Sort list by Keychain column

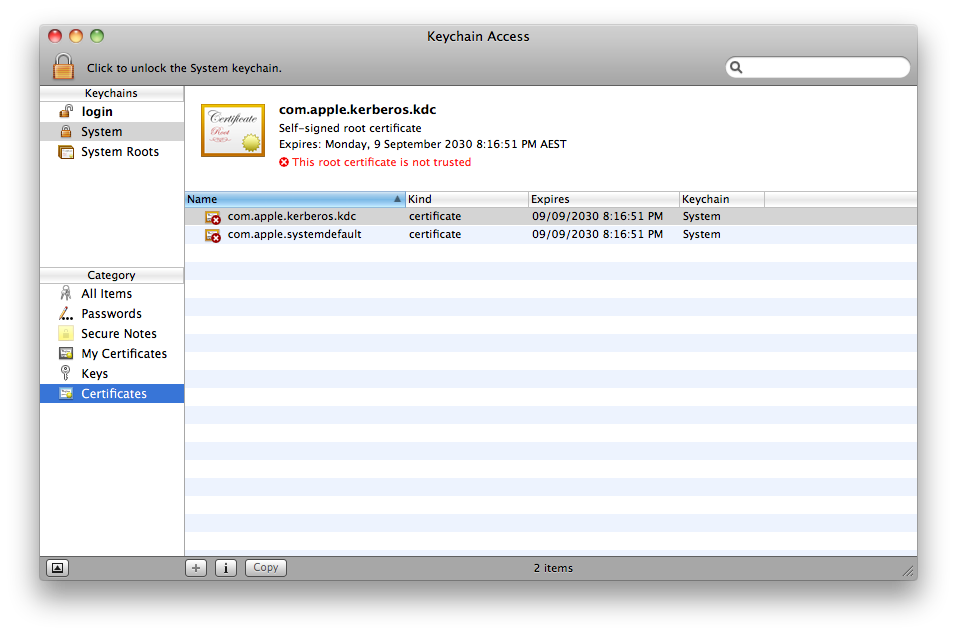click(721, 199)
